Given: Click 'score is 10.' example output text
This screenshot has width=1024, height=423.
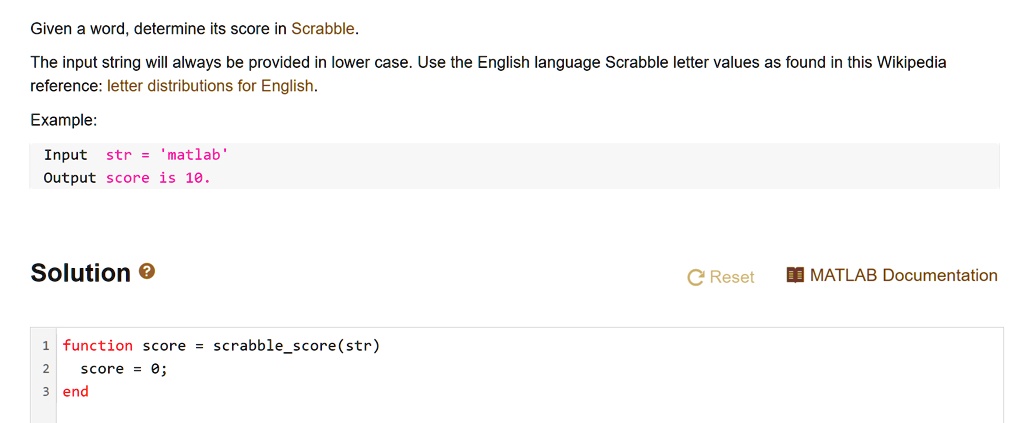Looking at the screenshot, I should (158, 178).
